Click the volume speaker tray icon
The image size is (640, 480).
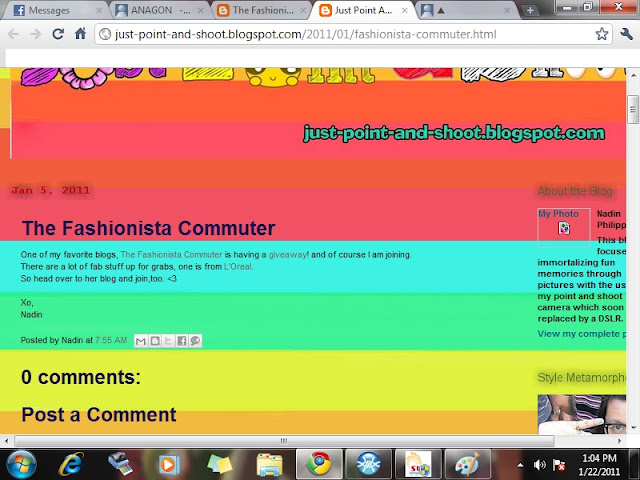click(540, 465)
